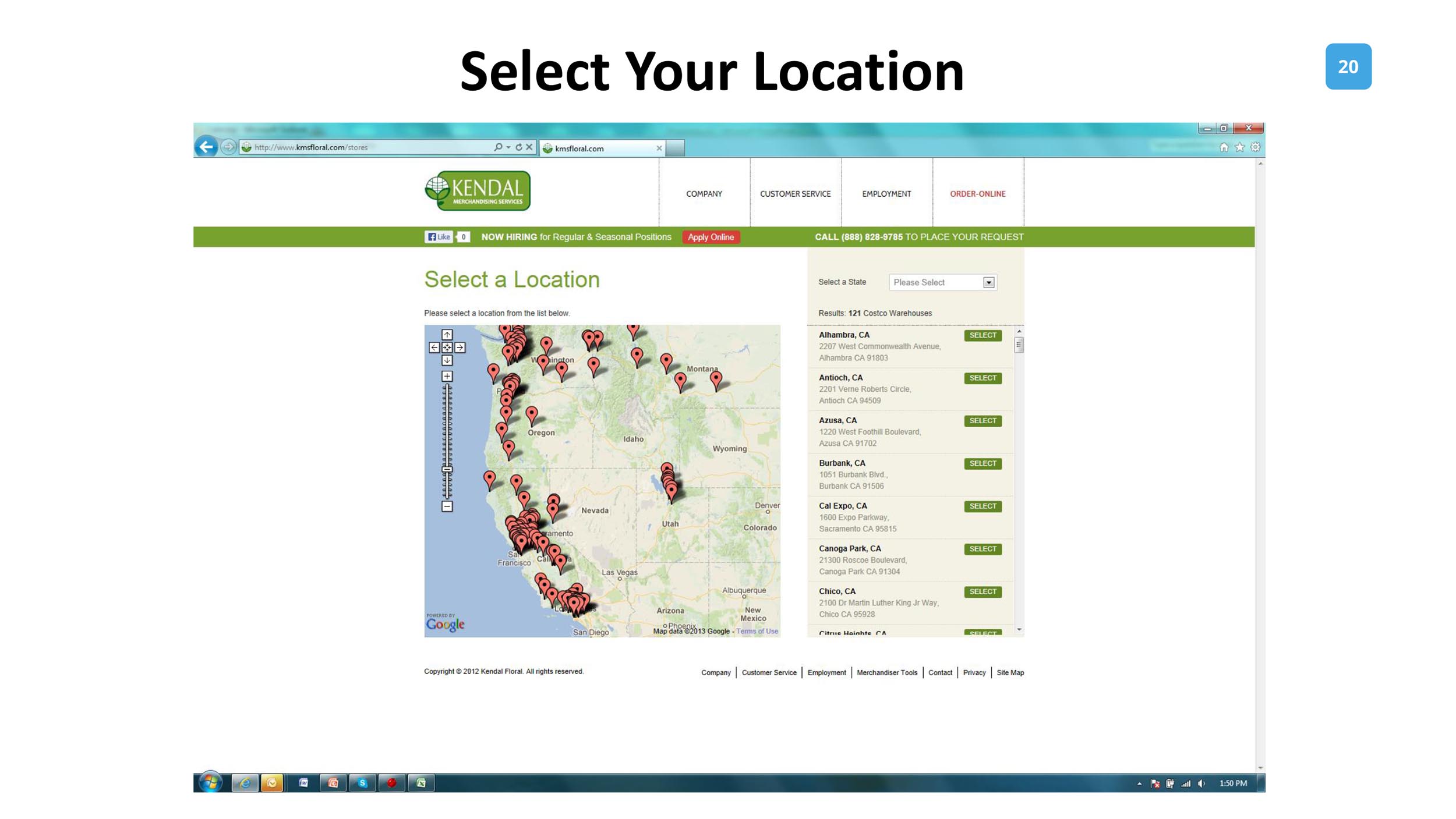Click Internet Explorer icon in taskbar
Image resolution: width=1456 pixels, height=819 pixels.
[x=245, y=783]
